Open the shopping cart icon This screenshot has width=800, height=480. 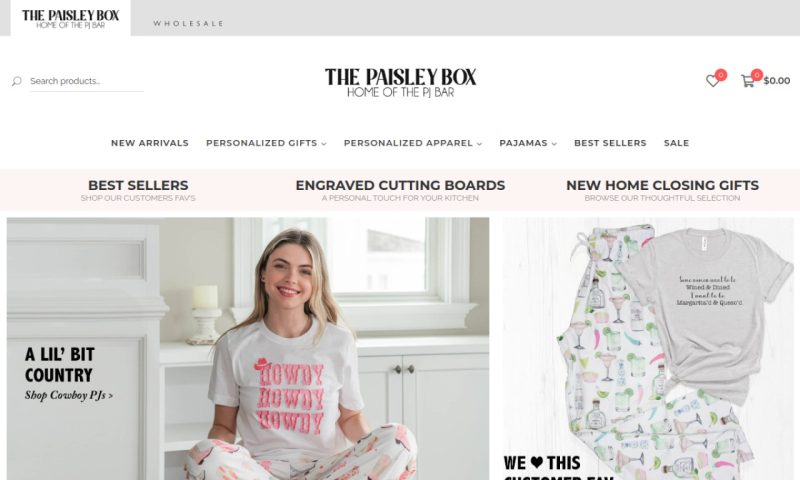(748, 81)
